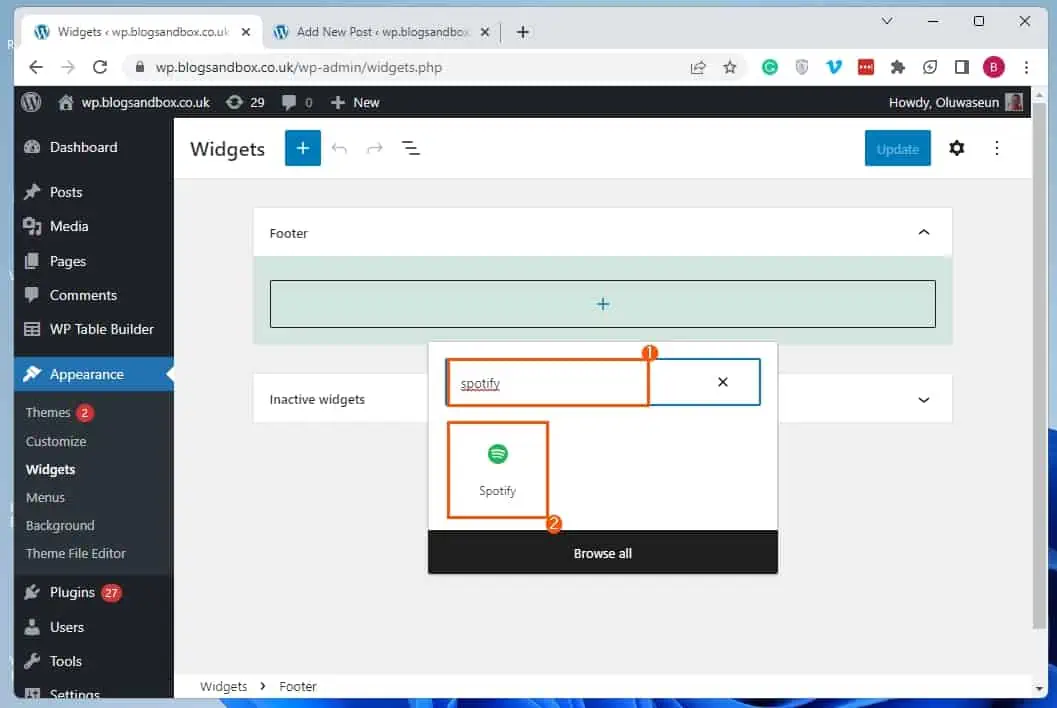The image size is (1057, 708).
Task: Click the redo arrow in Widgets toolbar
Action: [x=375, y=148]
